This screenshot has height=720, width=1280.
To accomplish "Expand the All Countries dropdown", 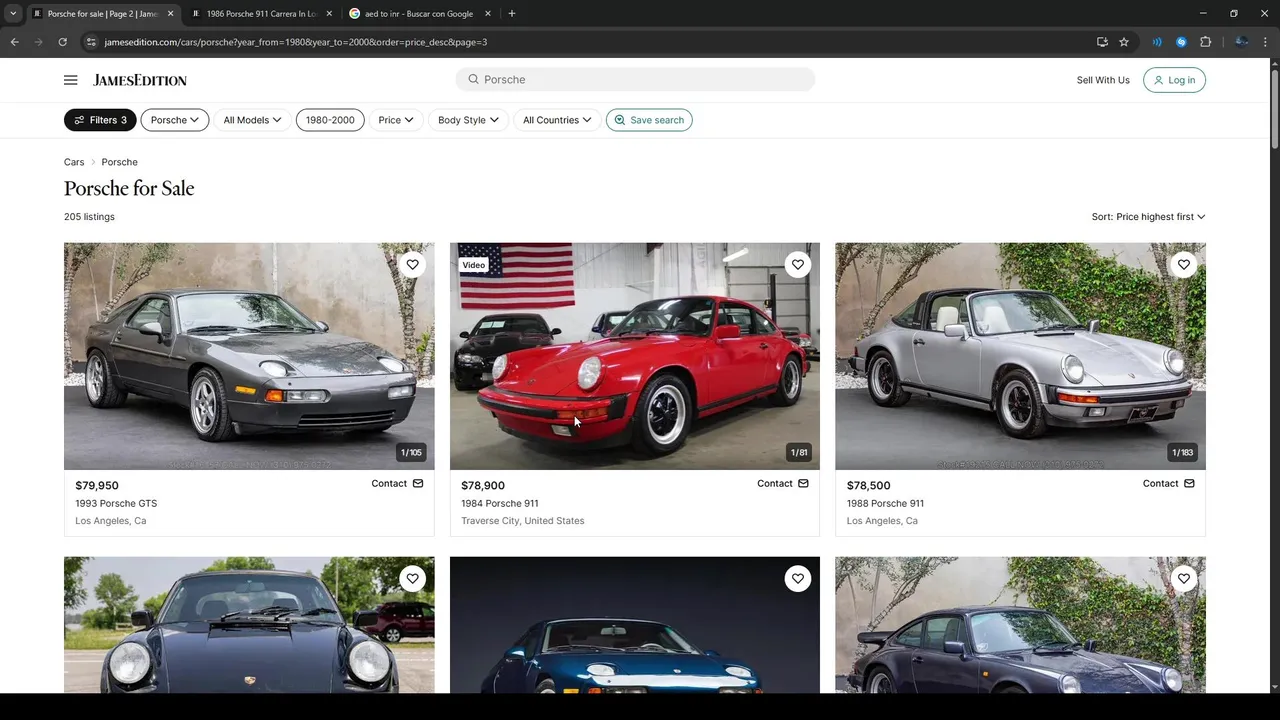I will pos(557,120).
